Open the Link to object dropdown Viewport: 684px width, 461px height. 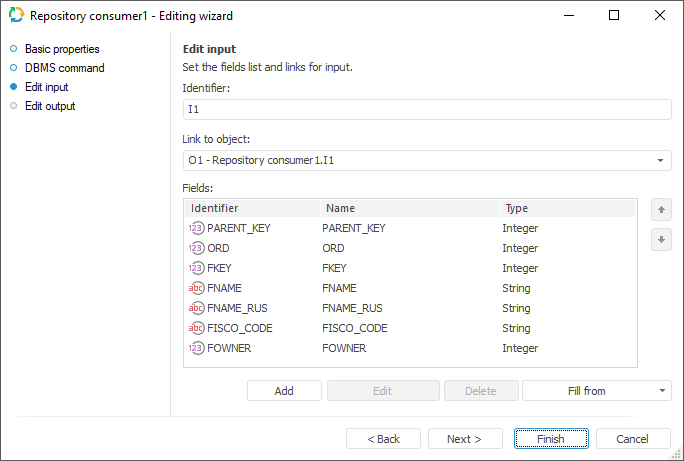click(661, 160)
